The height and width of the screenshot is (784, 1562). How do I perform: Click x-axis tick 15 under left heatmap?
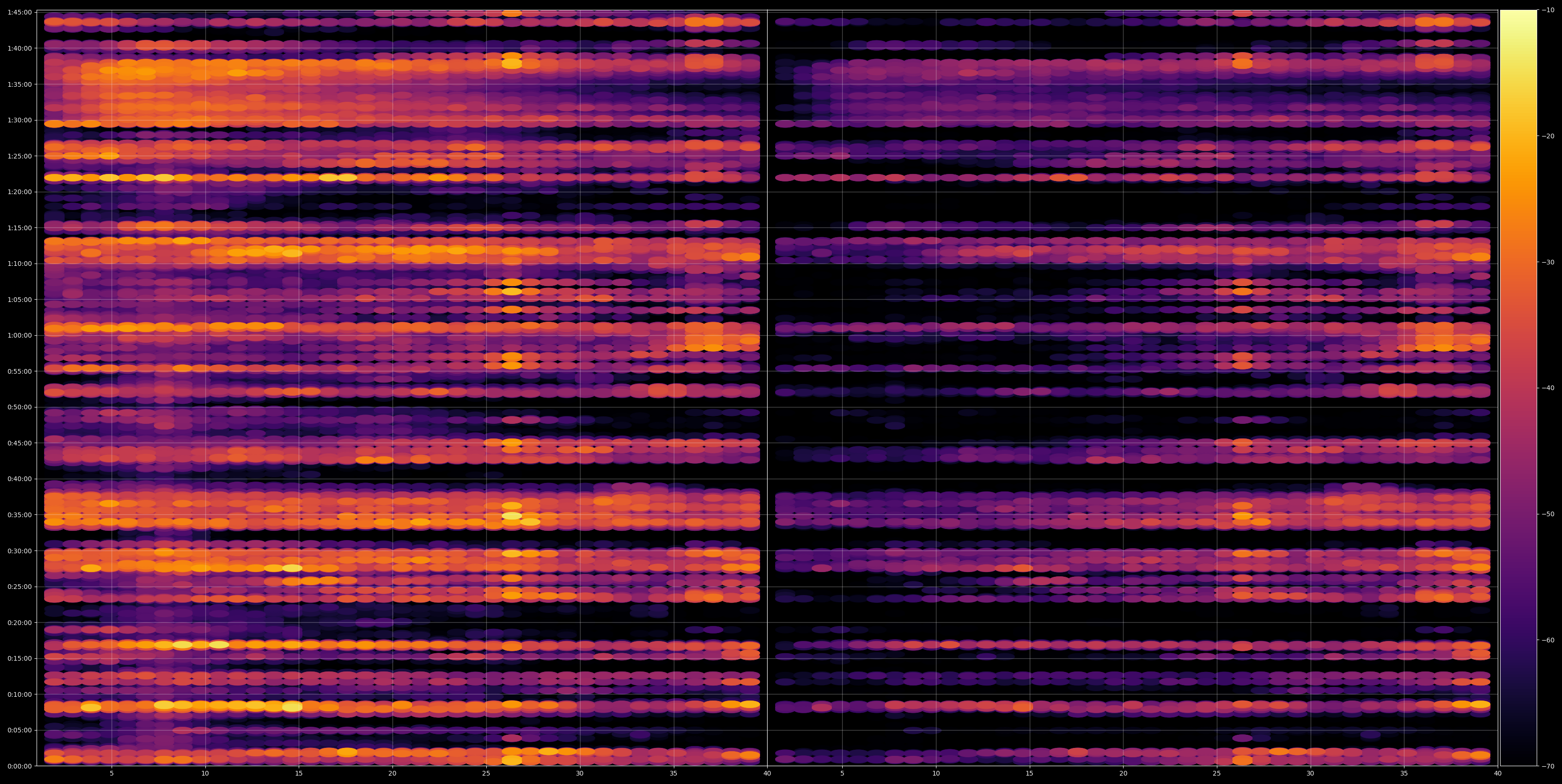pyautogui.click(x=299, y=773)
